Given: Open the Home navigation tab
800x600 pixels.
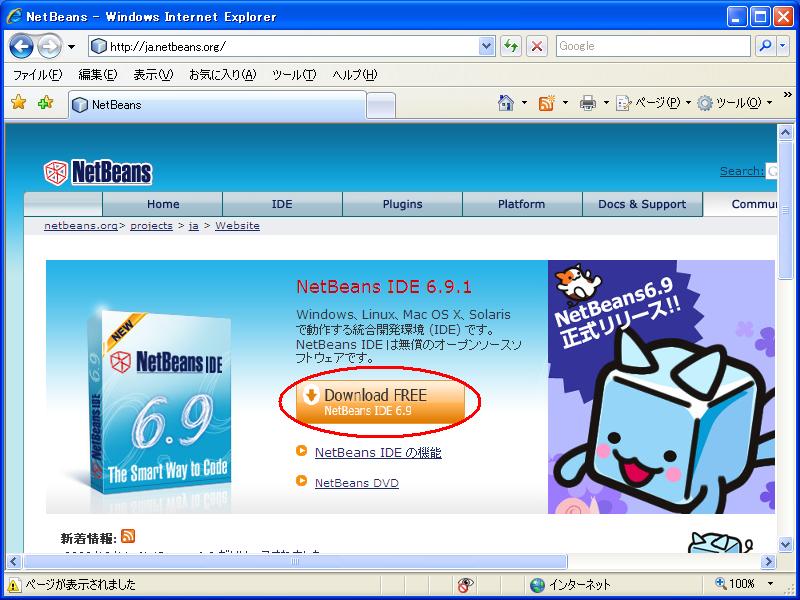Looking at the screenshot, I should [163, 204].
